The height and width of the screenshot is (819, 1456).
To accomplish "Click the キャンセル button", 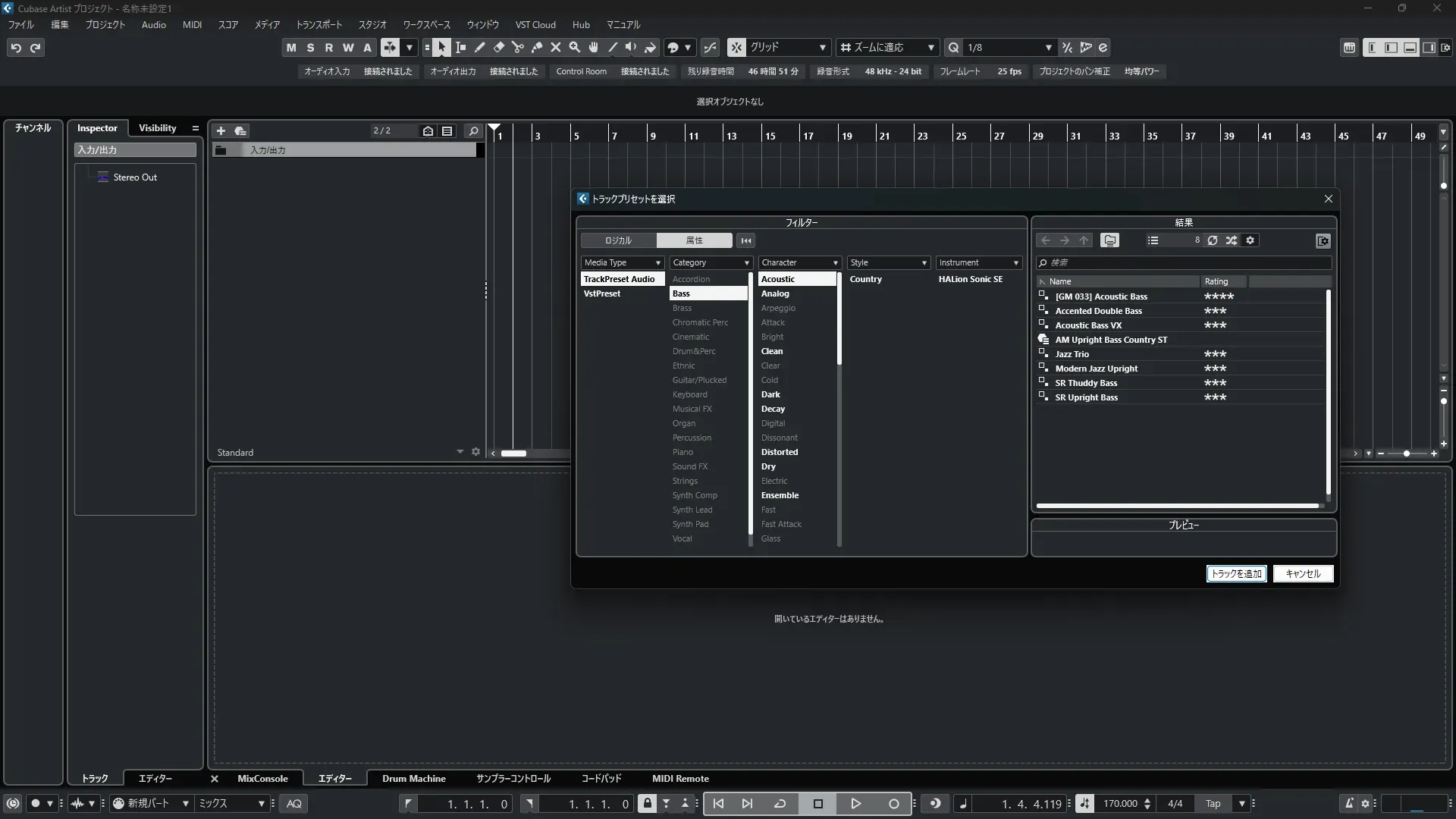I will point(1303,574).
